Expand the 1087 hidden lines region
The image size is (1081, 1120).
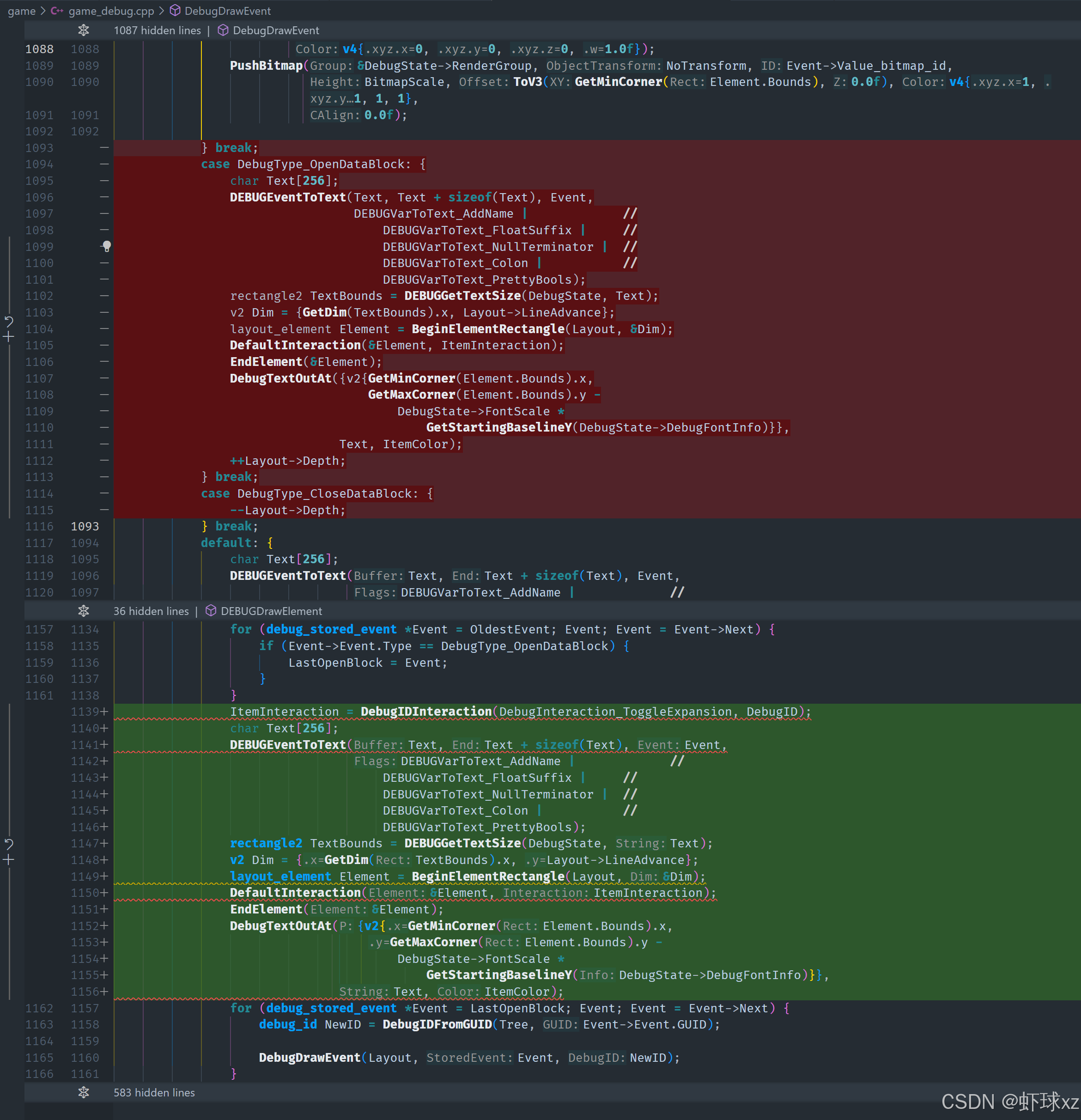tap(84, 30)
